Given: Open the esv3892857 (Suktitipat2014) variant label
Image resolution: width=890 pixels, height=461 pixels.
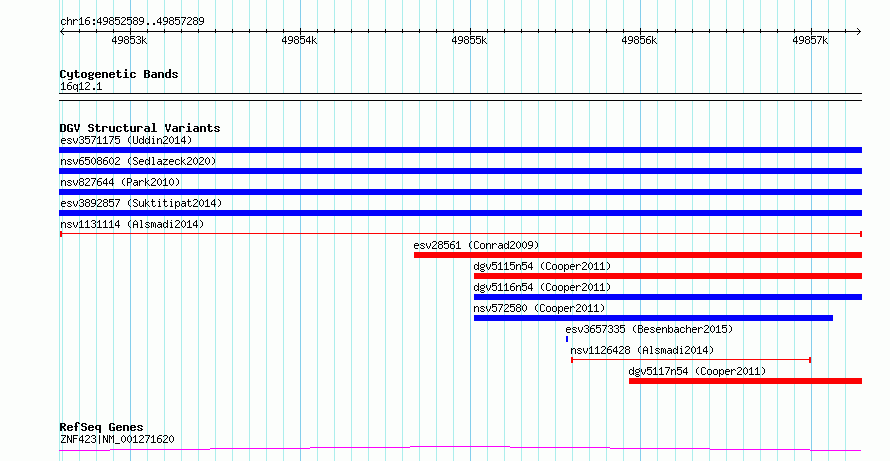Looking at the screenshot, I should [x=141, y=203].
